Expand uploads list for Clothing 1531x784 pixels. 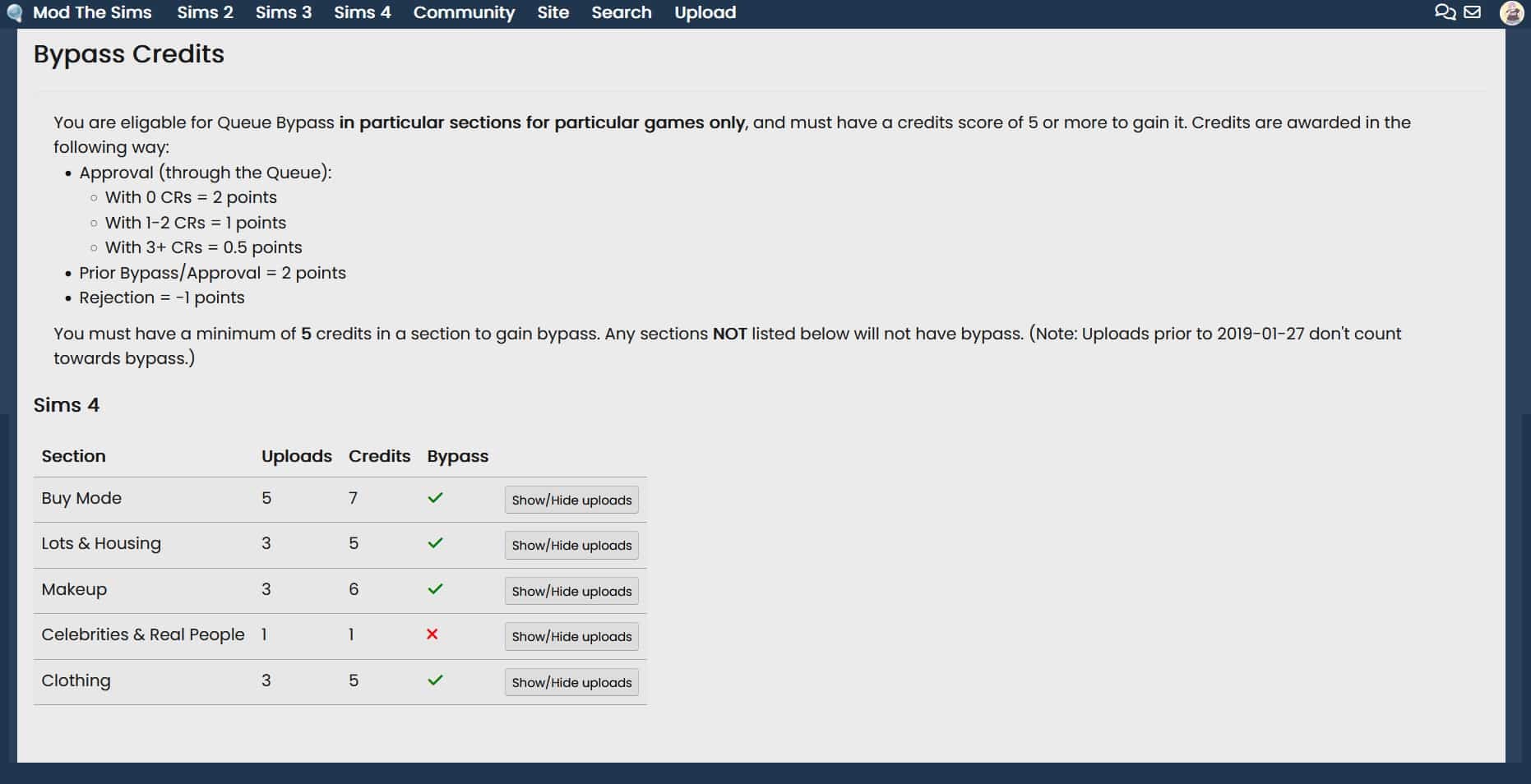pyautogui.click(x=571, y=682)
